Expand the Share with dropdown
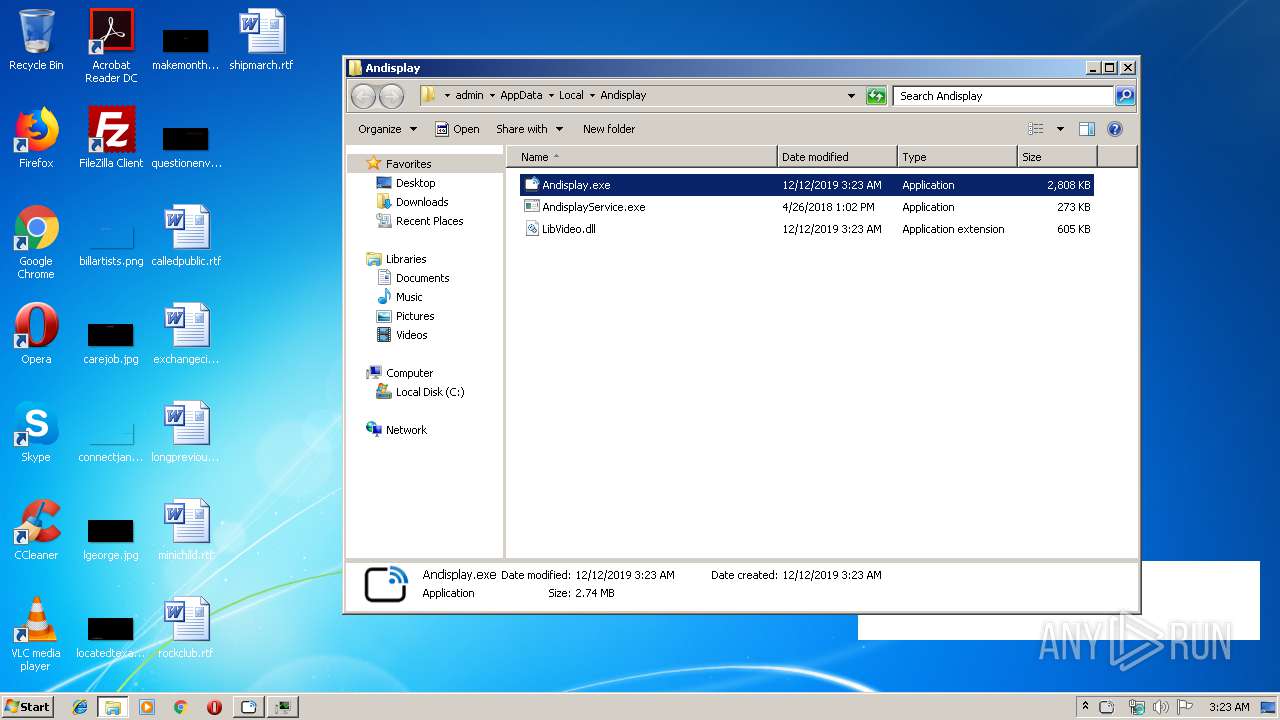Viewport: 1280px width, 720px height. pyautogui.click(x=529, y=129)
